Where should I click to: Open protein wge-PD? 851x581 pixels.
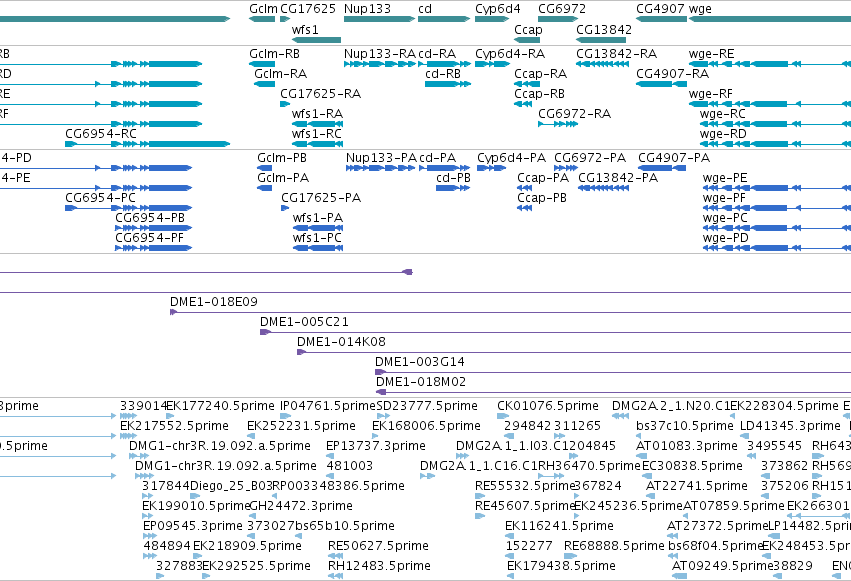(725, 238)
